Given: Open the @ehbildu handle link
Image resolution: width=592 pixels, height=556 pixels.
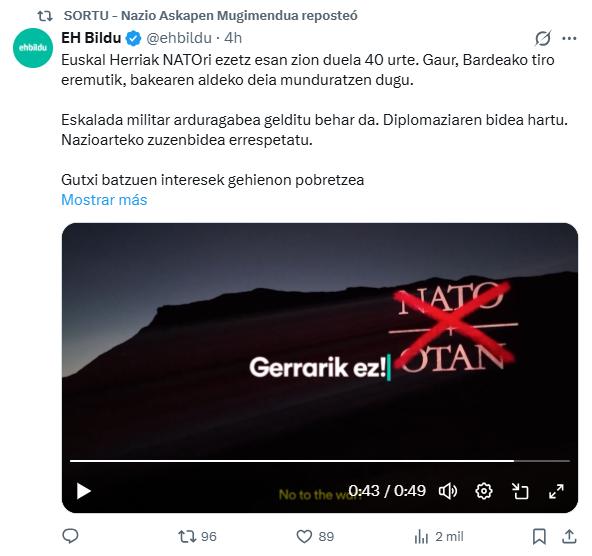Looking at the screenshot, I should pos(179,38).
